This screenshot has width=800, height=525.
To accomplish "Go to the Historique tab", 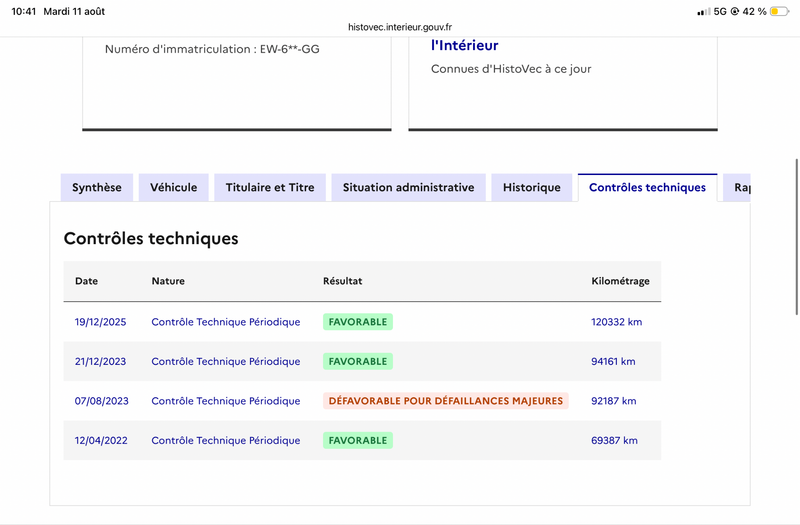I will 532,187.
